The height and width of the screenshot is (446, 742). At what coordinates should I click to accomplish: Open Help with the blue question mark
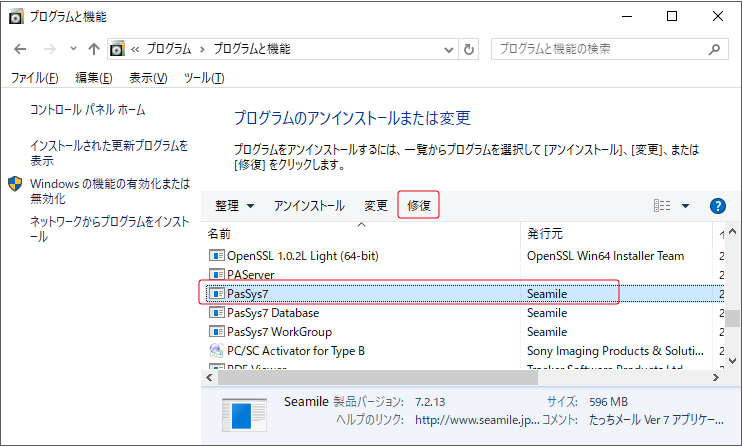point(717,206)
